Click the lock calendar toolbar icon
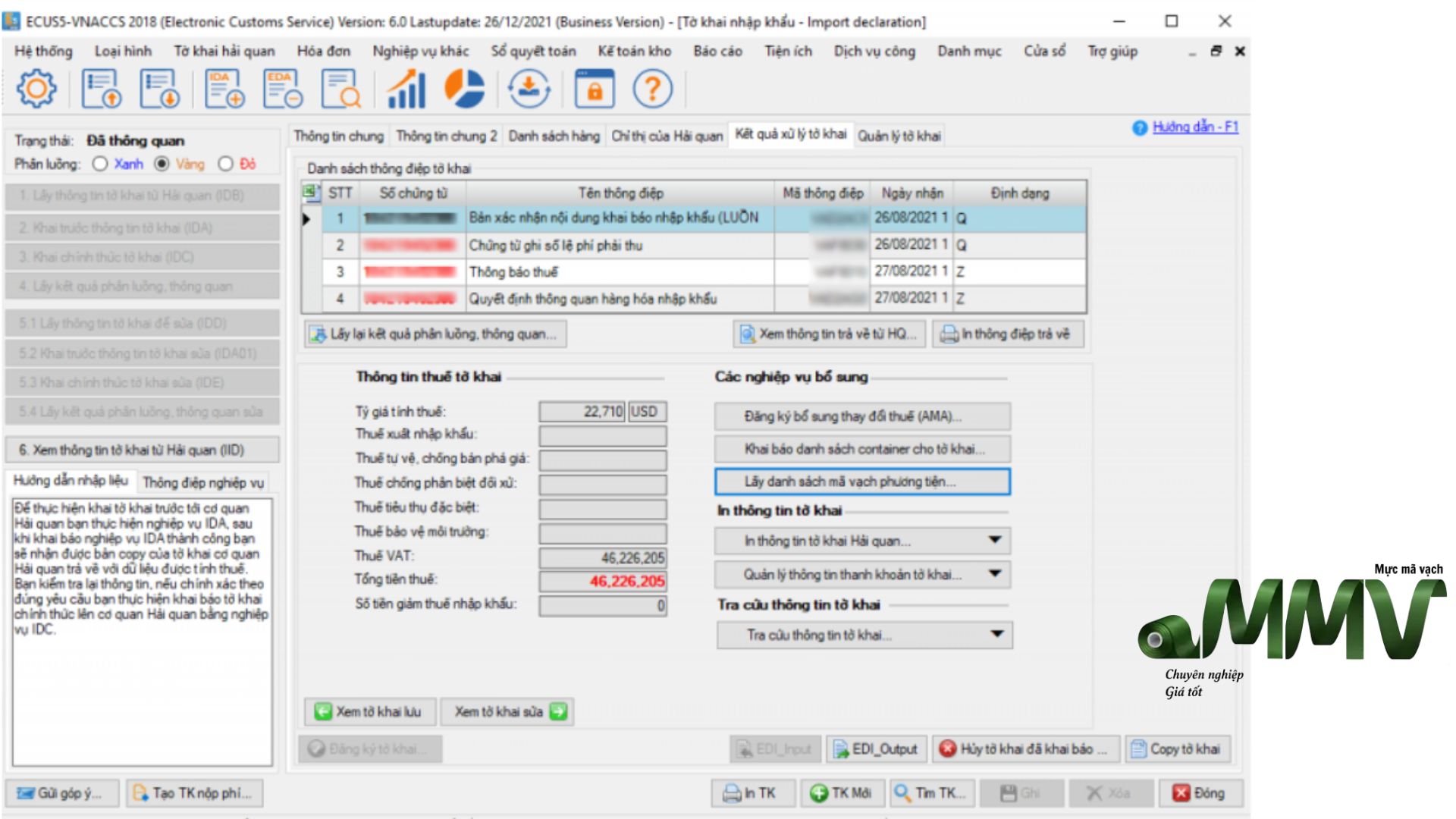Screen dimensions: 1456x819 click(x=595, y=89)
